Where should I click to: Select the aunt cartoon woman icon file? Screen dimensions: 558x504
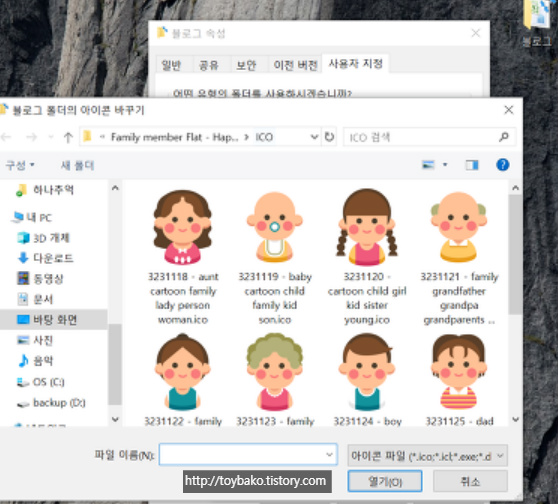[183, 256]
